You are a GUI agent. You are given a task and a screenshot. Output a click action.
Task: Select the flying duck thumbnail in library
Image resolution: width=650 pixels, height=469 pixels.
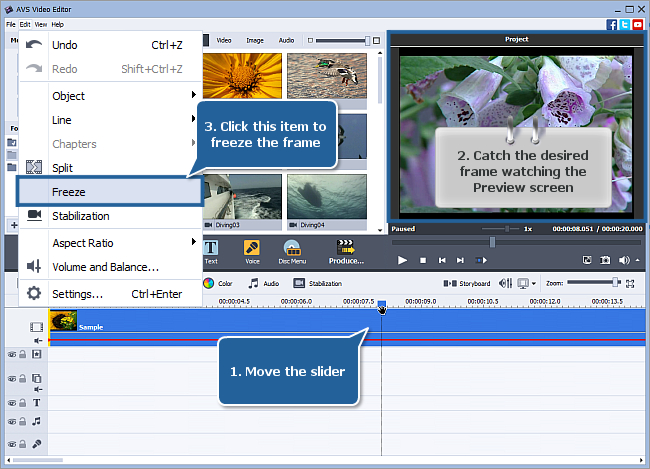pos(327,76)
